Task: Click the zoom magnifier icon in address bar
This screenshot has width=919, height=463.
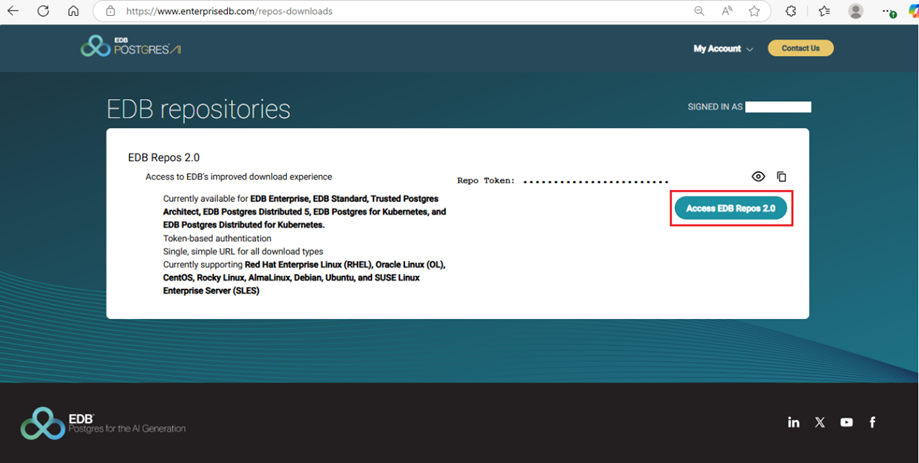Action: 699,11
